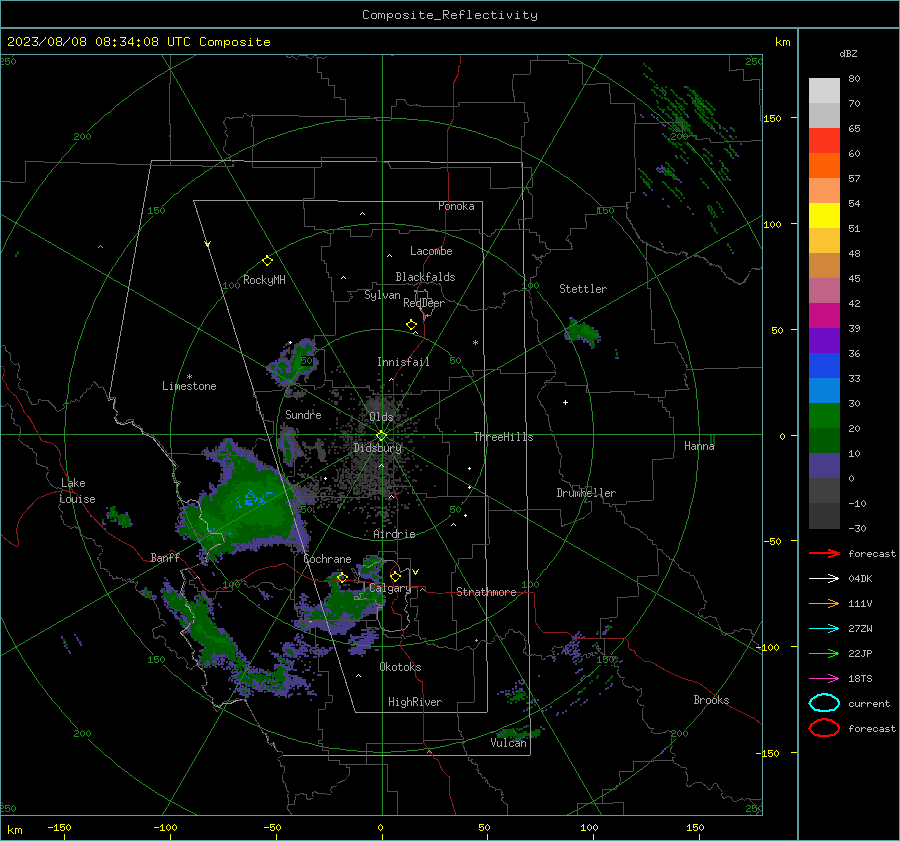
Task: Click the Airdrie city label
Action: point(394,534)
